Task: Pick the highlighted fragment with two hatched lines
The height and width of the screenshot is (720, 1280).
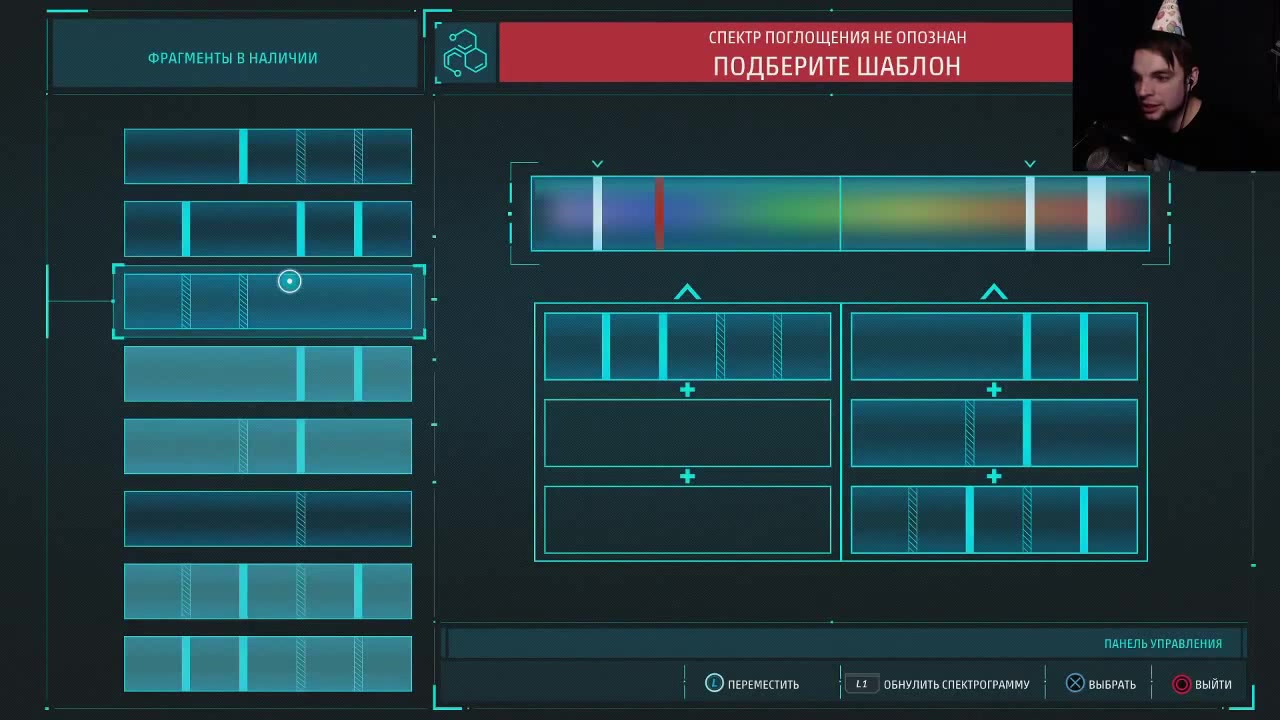Action: (267, 301)
